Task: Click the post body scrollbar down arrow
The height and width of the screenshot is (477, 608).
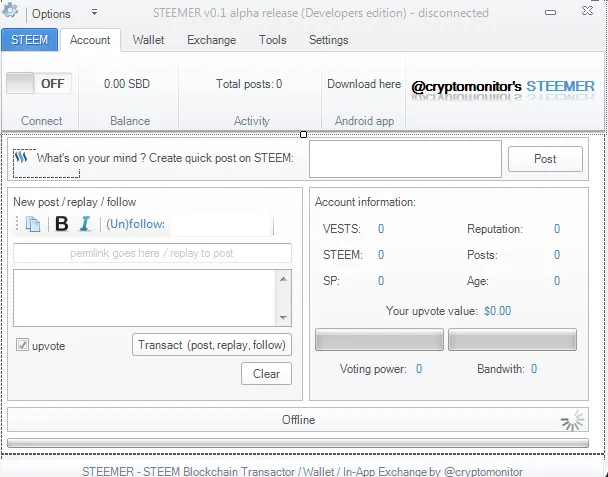Action: [283, 318]
